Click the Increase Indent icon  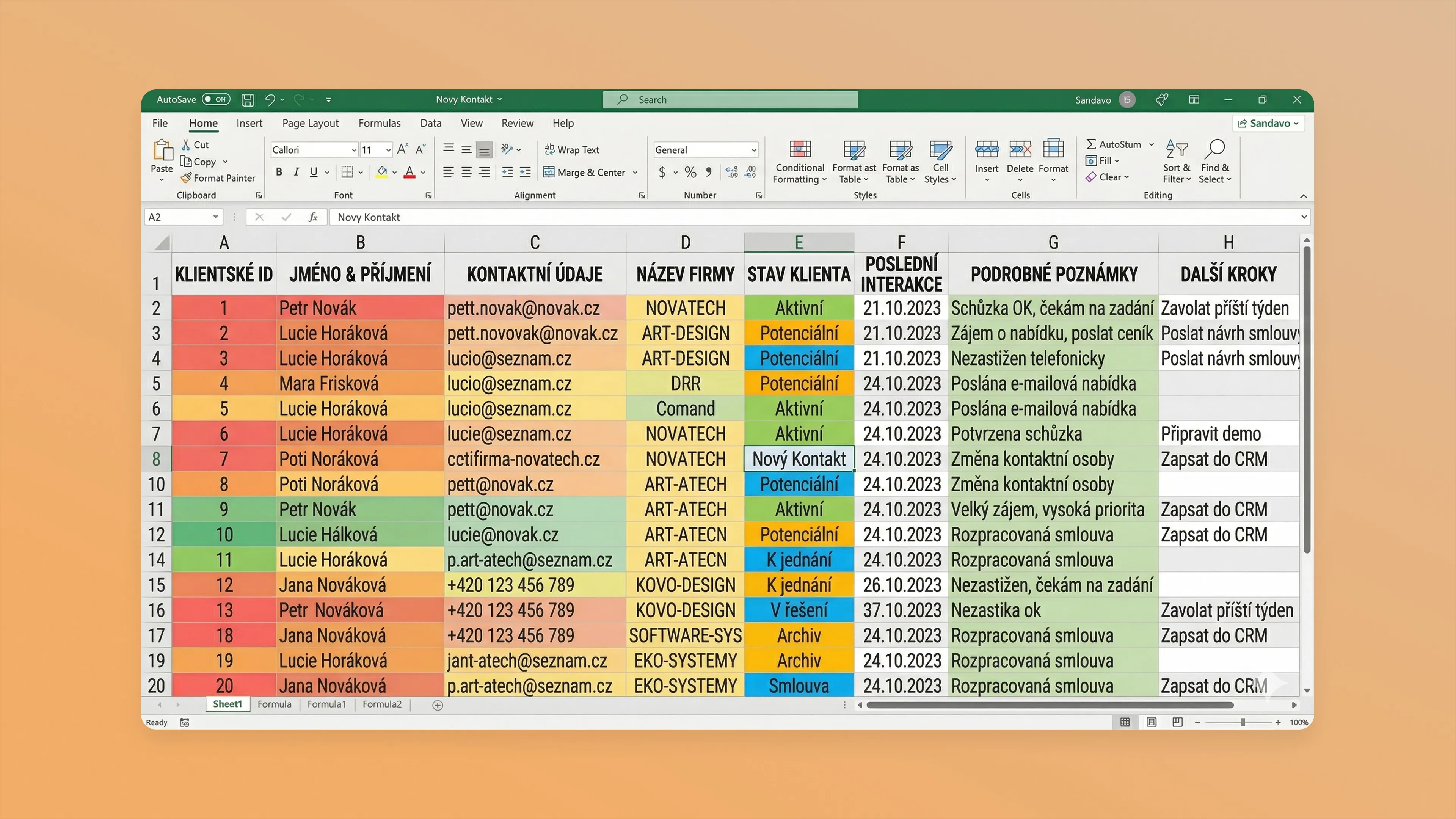(525, 172)
